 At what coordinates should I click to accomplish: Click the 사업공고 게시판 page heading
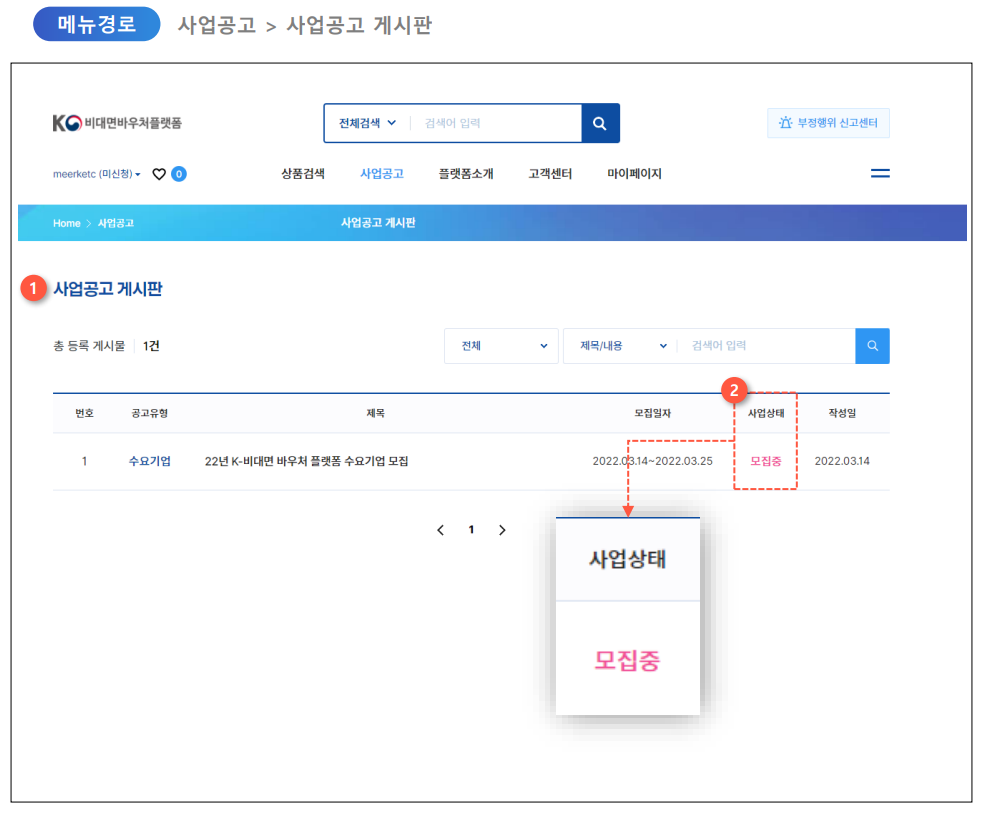[x=108, y=289]
